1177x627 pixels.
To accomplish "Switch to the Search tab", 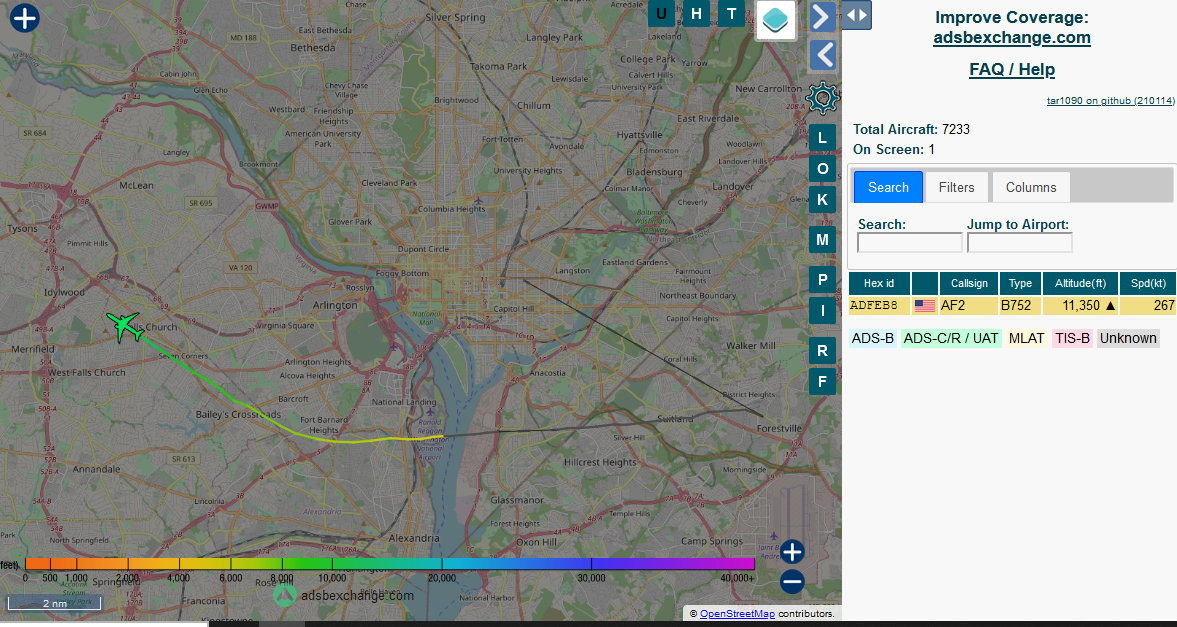I will click(x=888, y=187).
